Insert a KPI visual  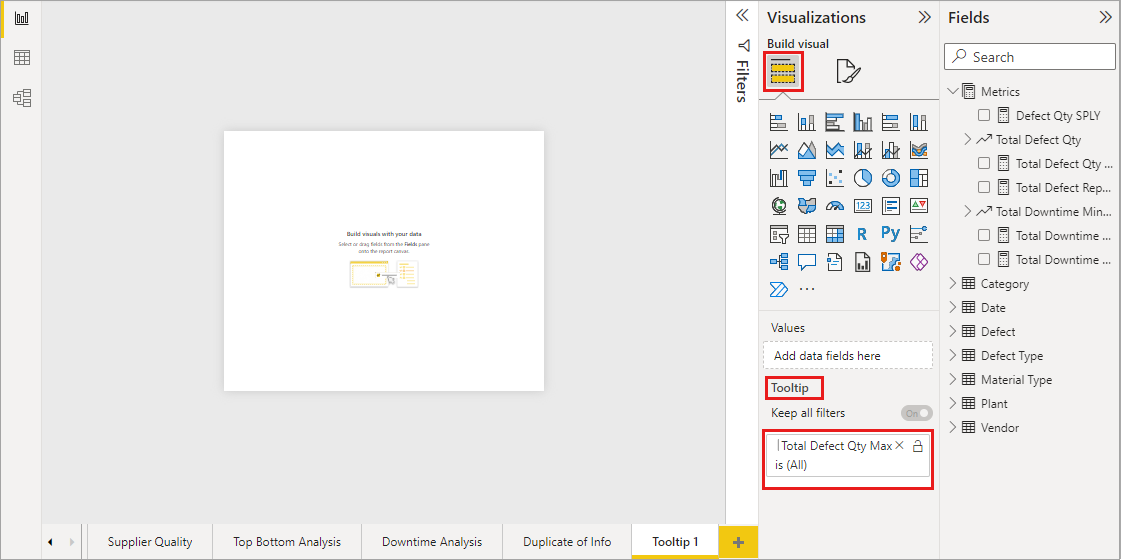(x=919, y=206)
